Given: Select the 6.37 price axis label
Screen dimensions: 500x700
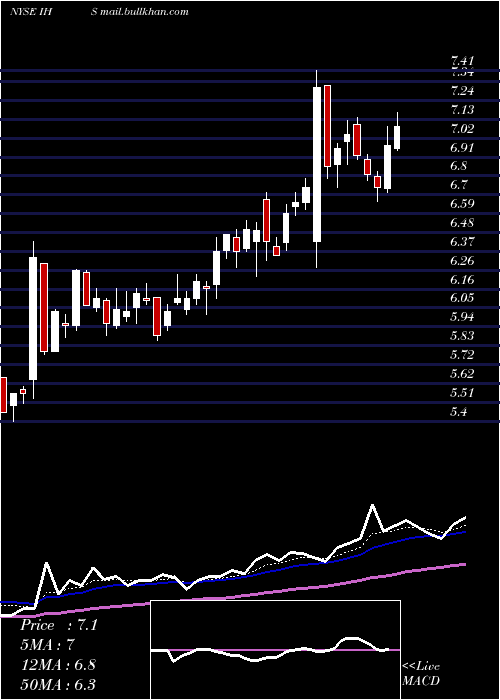Looking at the screenshot, I should (462, 242).
